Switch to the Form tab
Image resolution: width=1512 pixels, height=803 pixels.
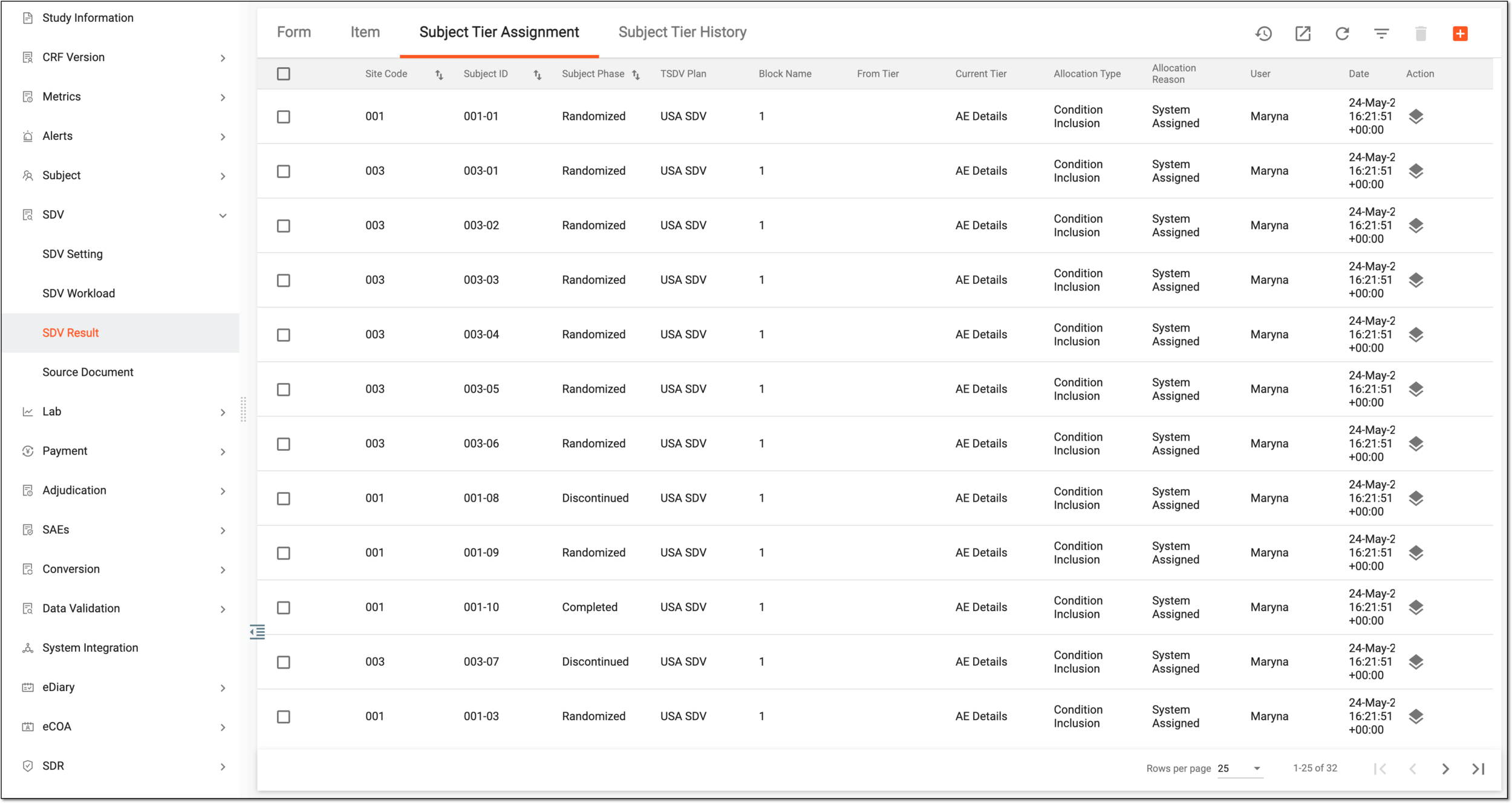[294, 32]
